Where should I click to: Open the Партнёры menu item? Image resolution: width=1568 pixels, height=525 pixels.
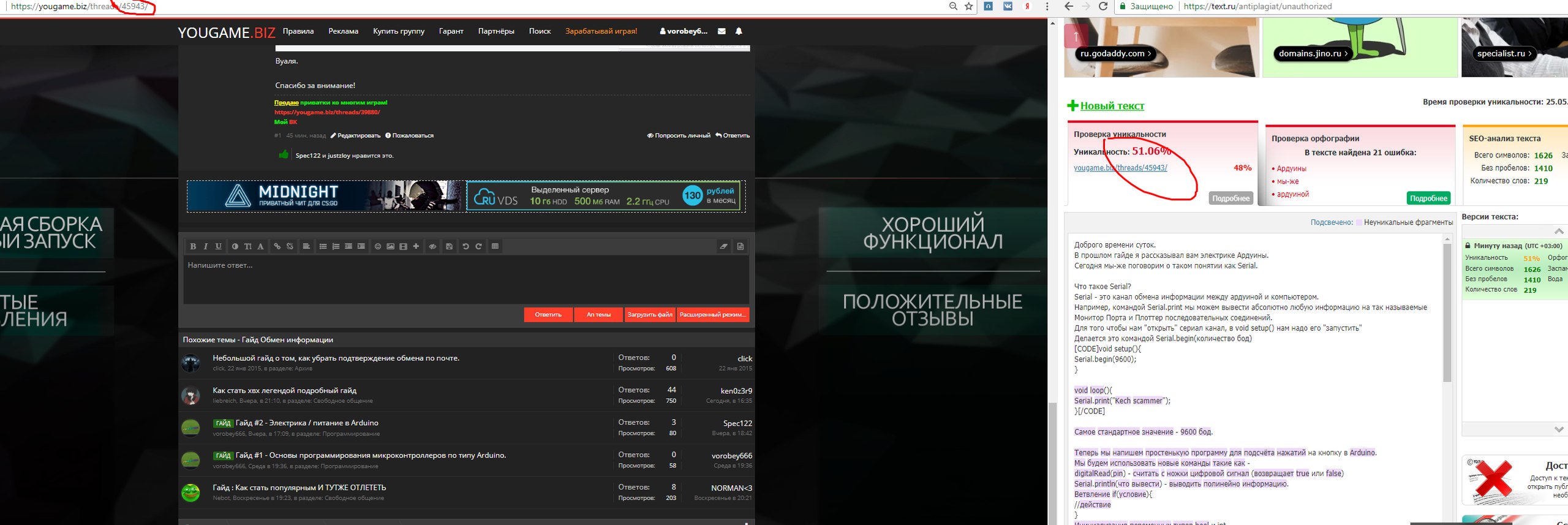click(x=496, y=31)
